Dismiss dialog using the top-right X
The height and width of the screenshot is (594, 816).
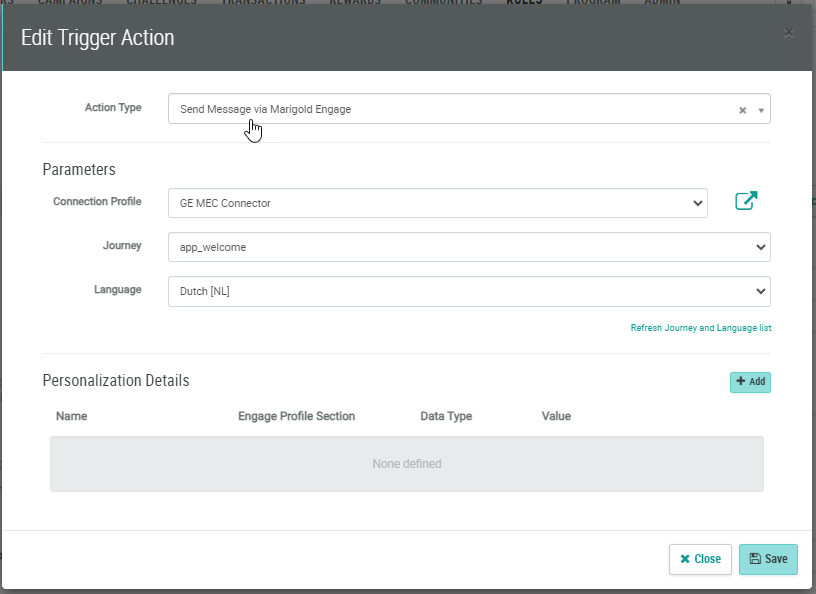(x=789, y=33)
